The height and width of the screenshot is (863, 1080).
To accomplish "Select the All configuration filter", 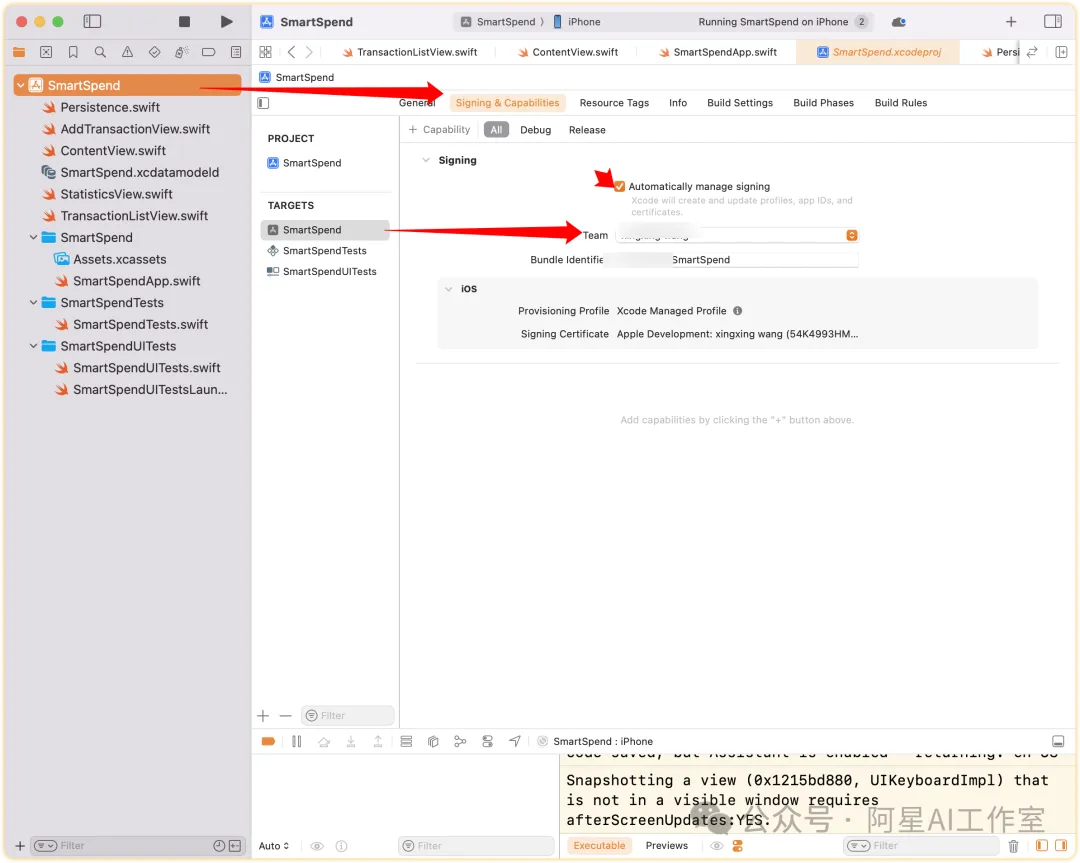I will coord(496,130).
